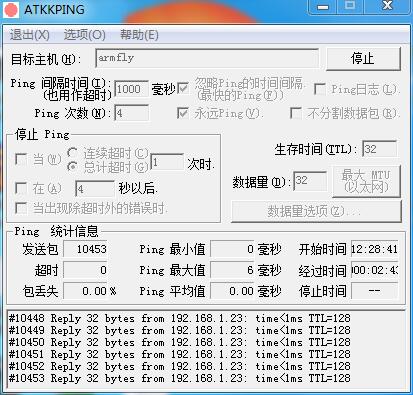Toggle the 永远Ping(V) checkbox
Viewport: 413px width, 395px height.
[183, 113]
